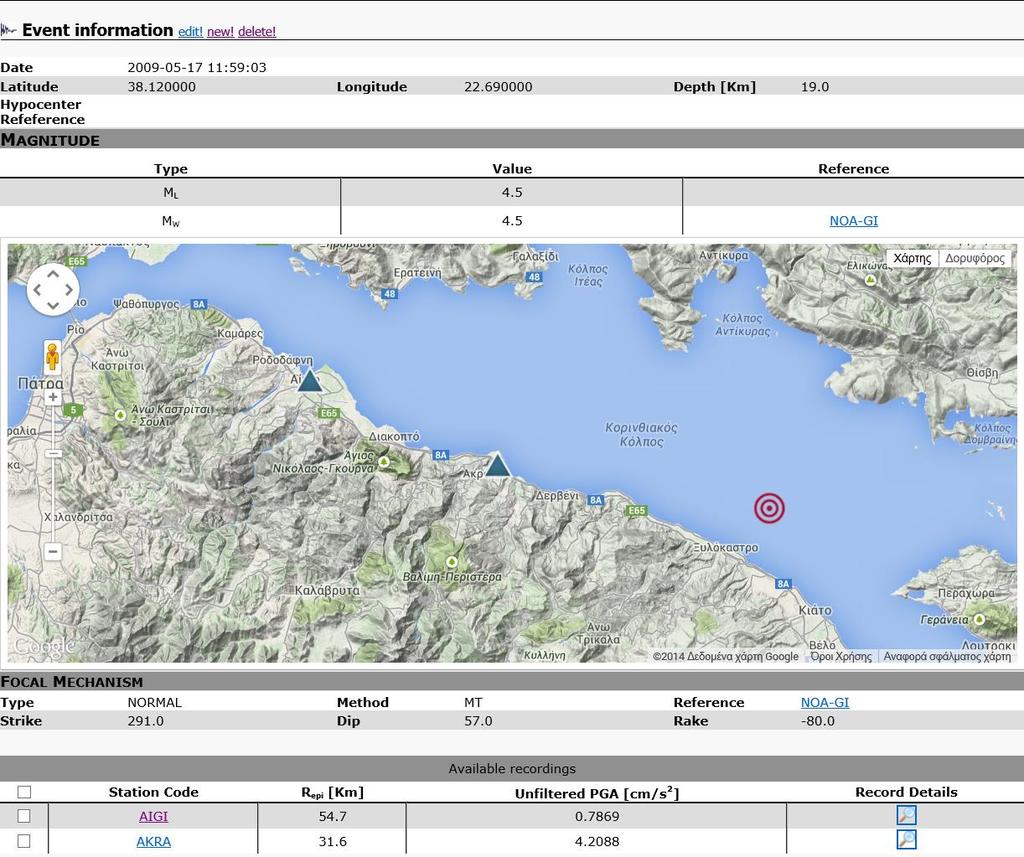Zoom out with the map minus button
This screenshot has height=857, width=1024.
coord(53,551)
